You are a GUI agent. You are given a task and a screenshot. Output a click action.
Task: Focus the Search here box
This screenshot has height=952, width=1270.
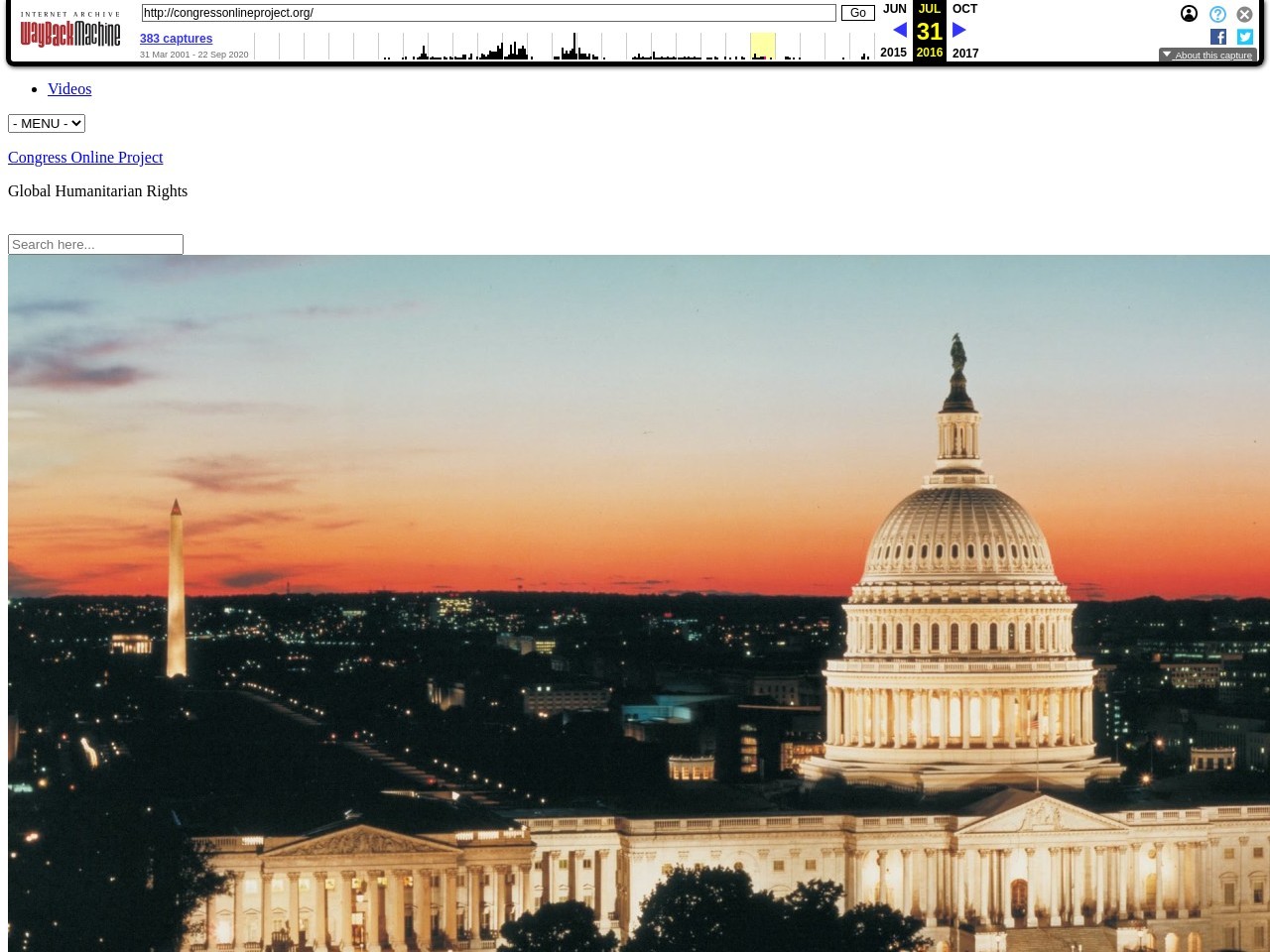95,244
